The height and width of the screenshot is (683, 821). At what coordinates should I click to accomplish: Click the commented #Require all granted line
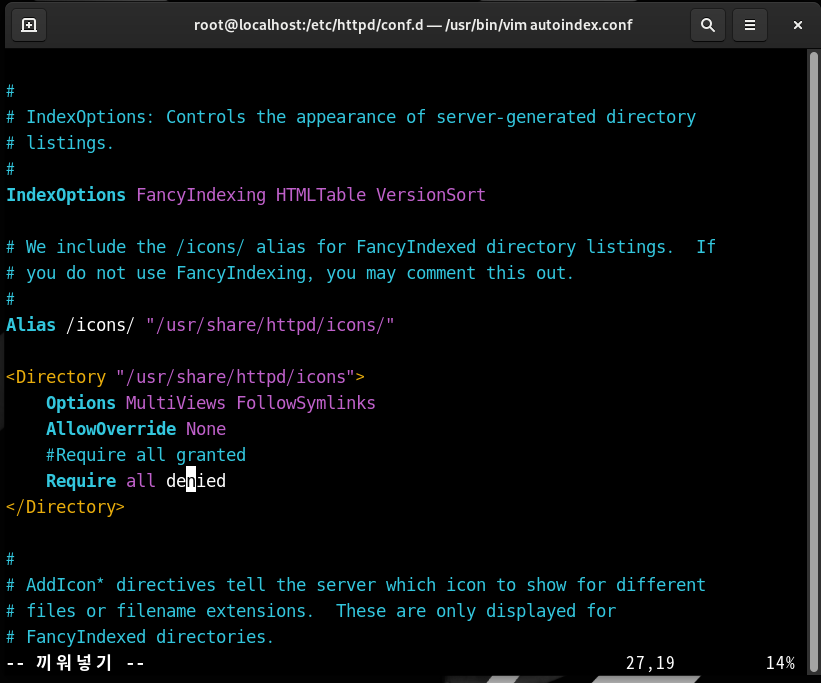[x=146, y=455]
